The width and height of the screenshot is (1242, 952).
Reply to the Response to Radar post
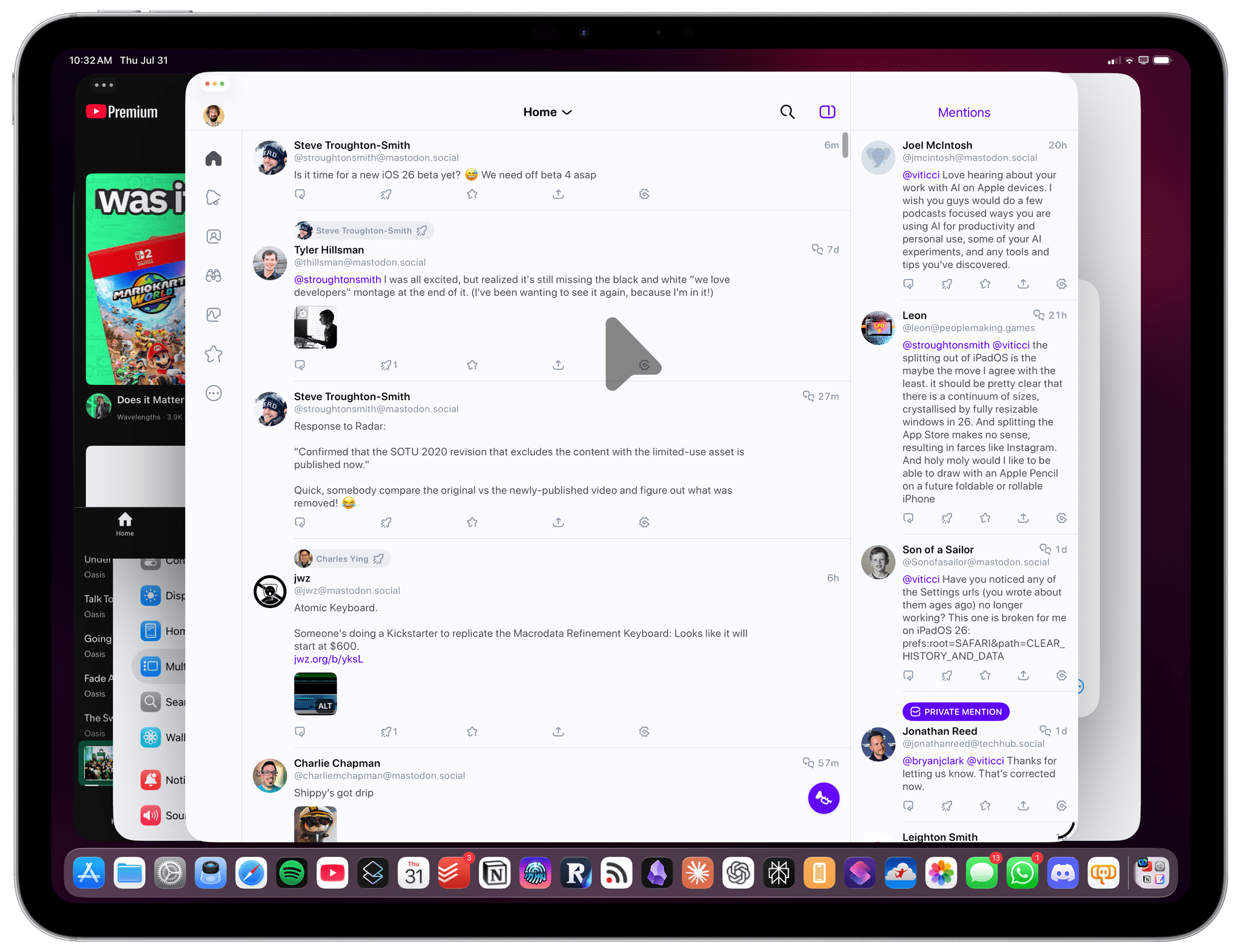tap(300, 522)
